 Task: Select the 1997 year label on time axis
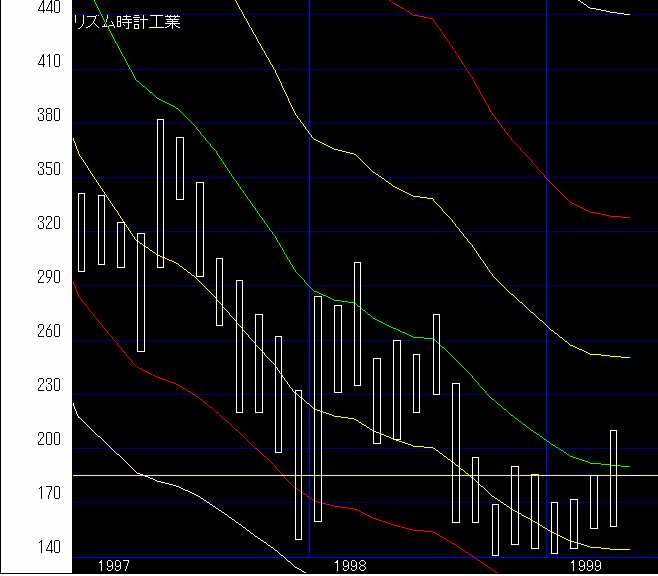click(115, 566)
